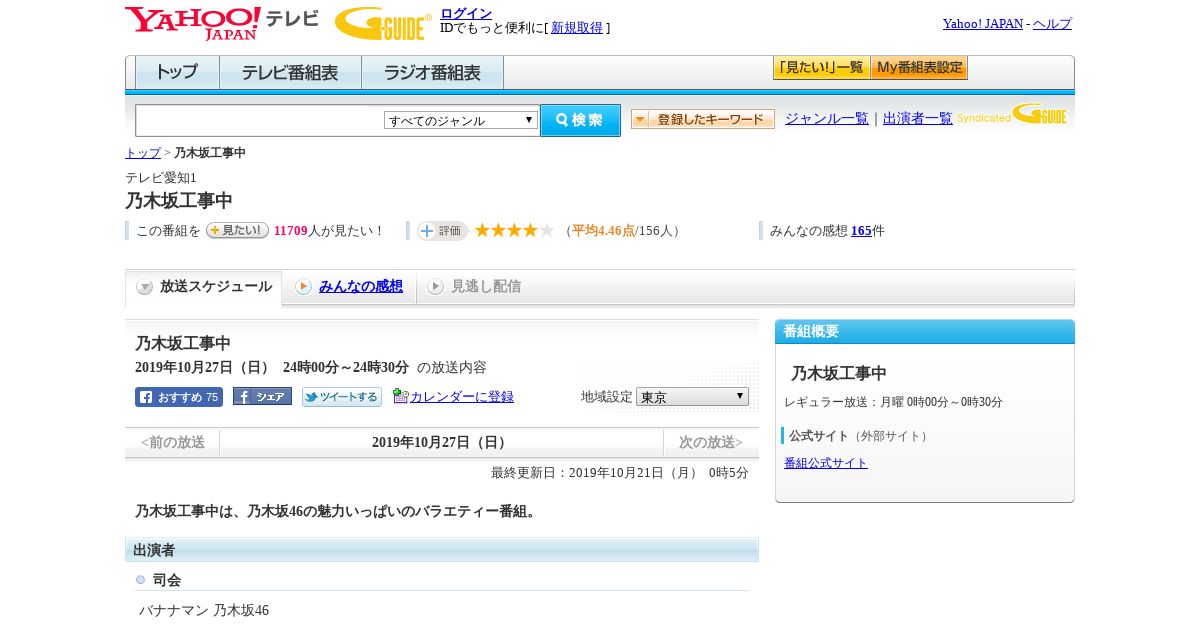Open the 出演者一覧 link
1200x630 pixels.
tap(918, 119)
